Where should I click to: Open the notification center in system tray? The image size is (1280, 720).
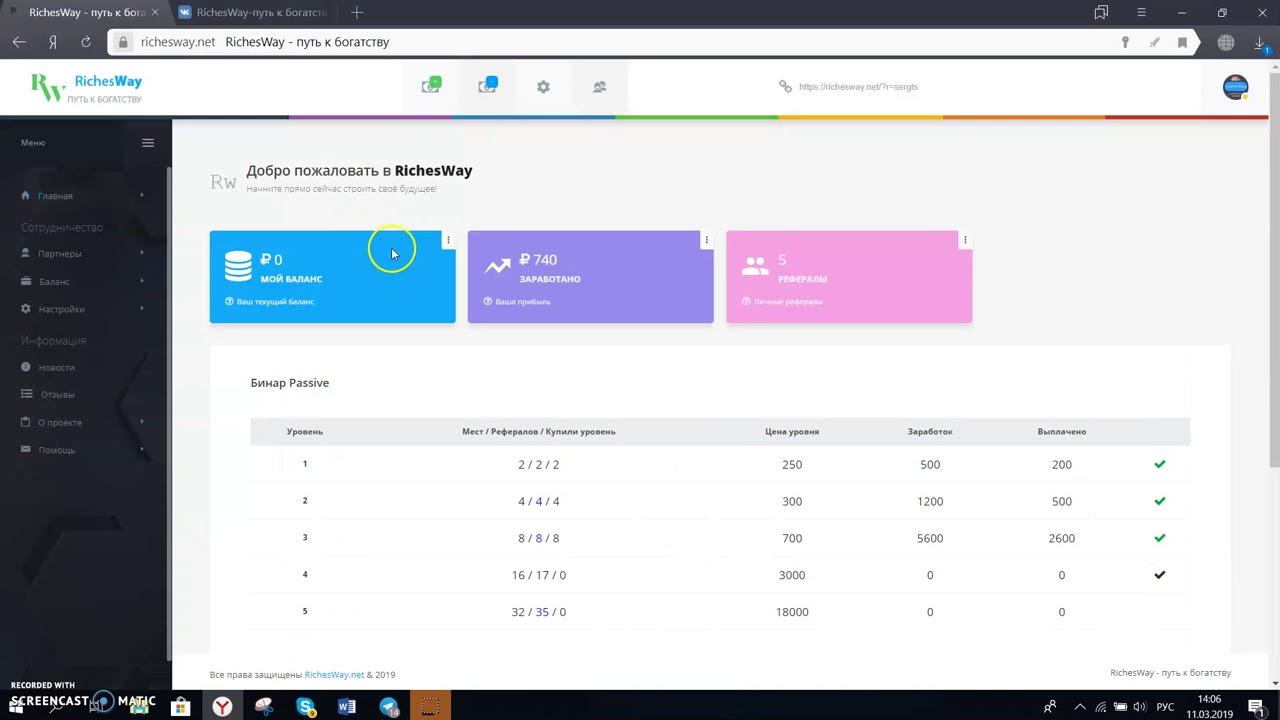[x=1255, y=706]
